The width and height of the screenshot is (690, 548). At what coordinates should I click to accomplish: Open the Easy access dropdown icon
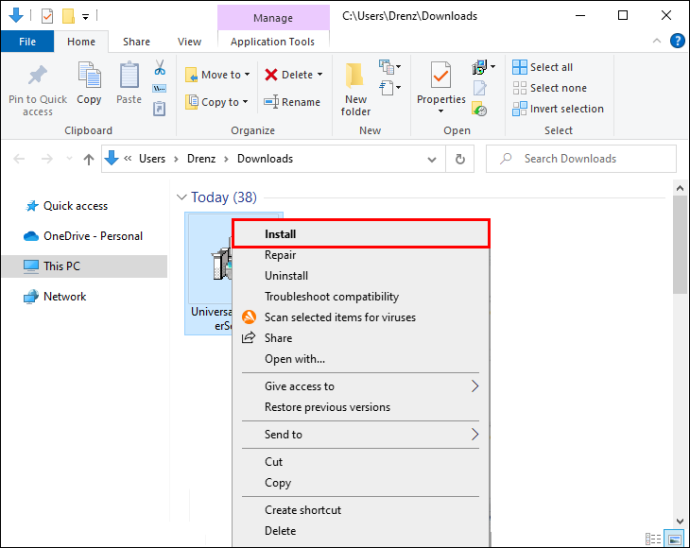389,88
